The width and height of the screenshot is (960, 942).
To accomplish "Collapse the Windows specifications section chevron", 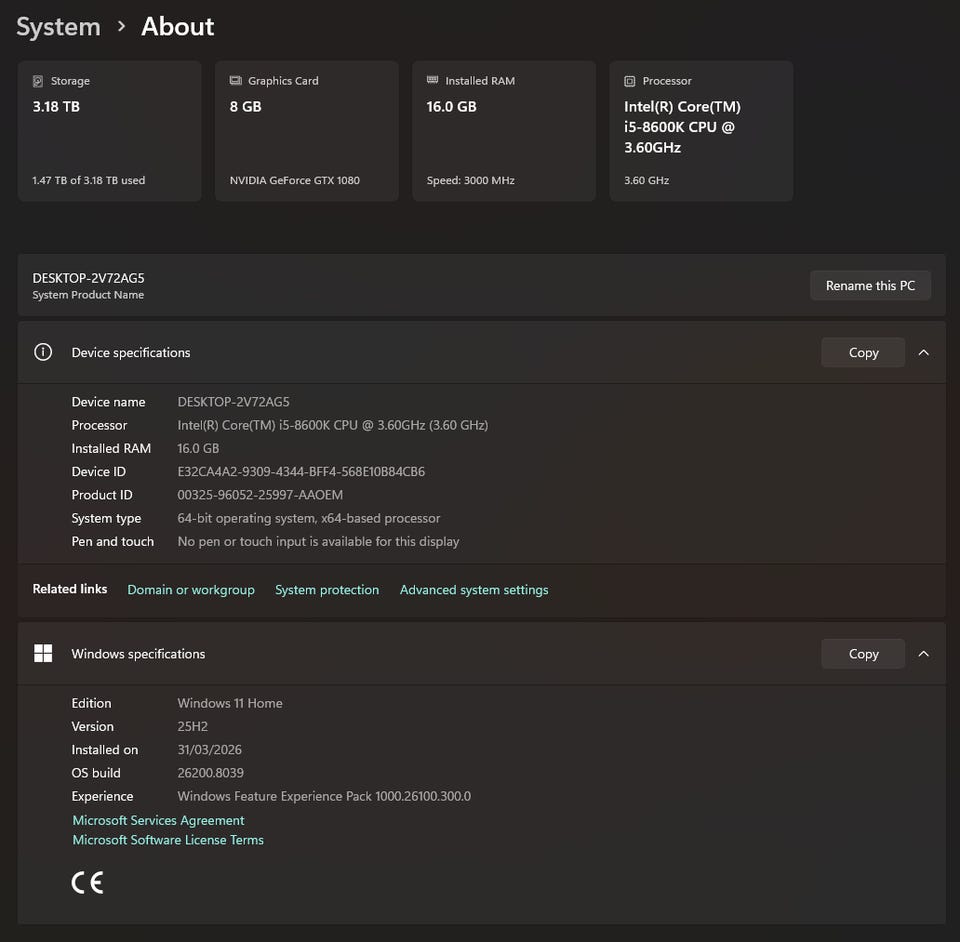I will coord(923,653).
